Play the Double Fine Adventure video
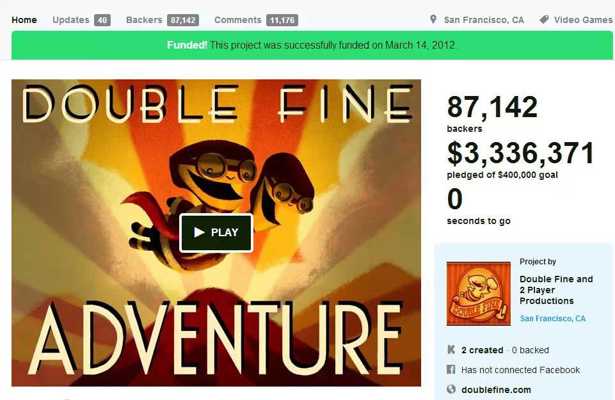 pyautogui.click(x=216, y=233)
